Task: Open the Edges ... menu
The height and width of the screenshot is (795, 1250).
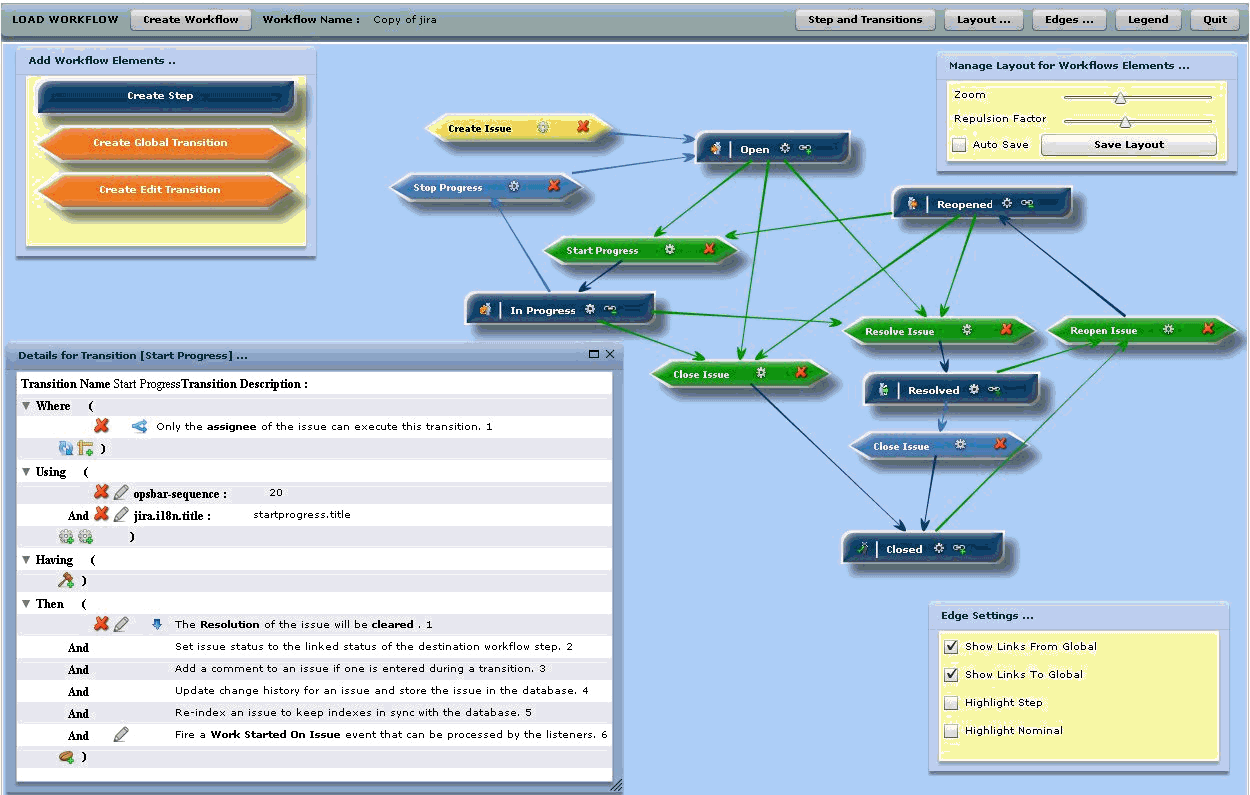Action: [1068, 19]
